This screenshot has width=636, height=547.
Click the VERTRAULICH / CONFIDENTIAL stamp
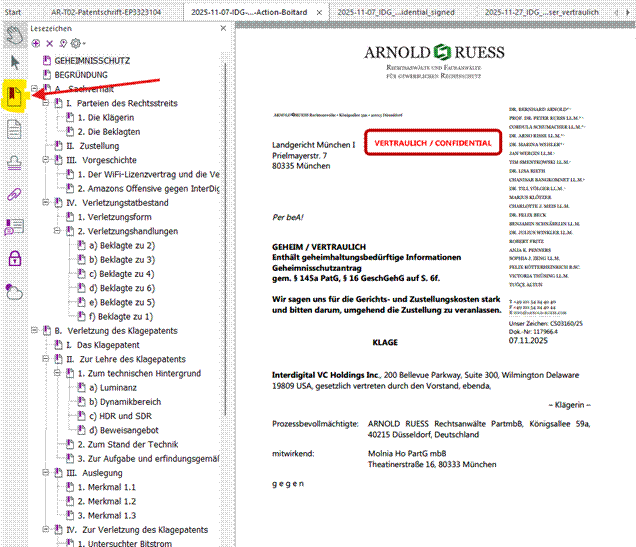tap(432, 143)
